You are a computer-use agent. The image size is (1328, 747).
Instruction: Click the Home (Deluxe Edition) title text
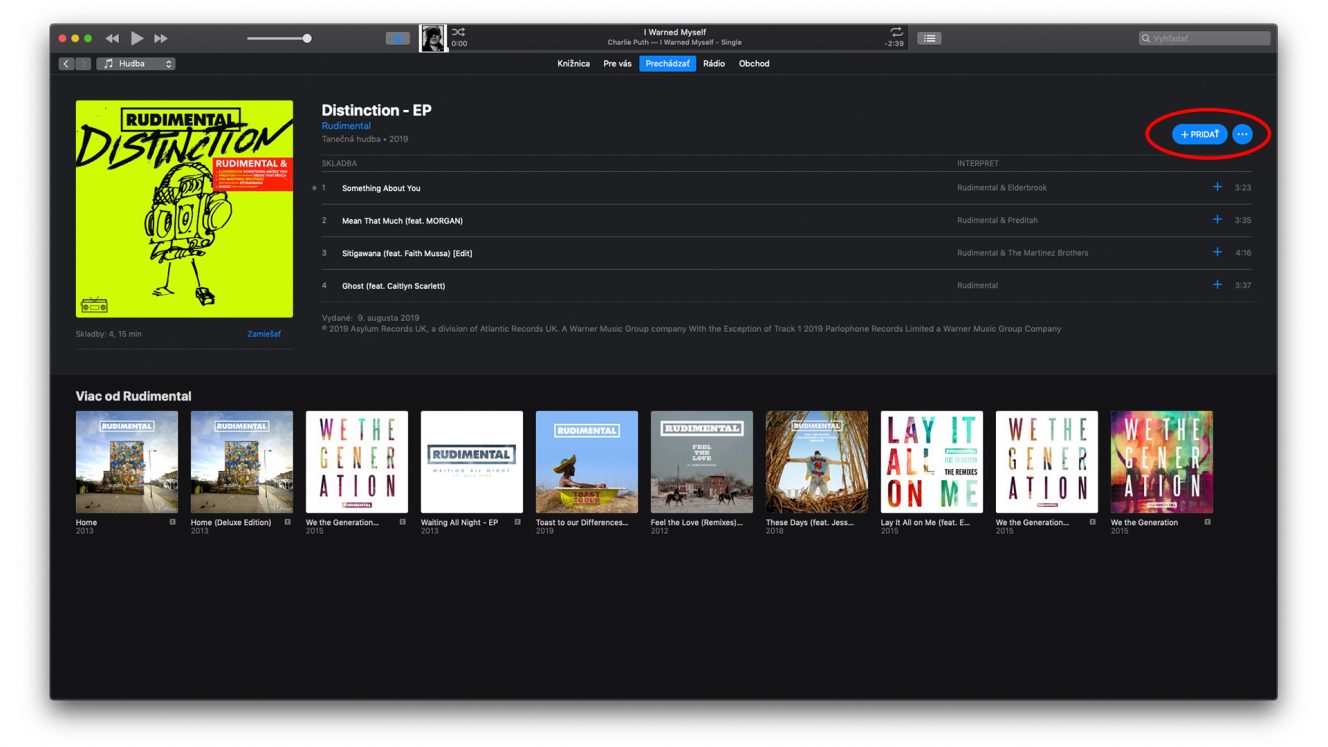(x=231, y=522)
